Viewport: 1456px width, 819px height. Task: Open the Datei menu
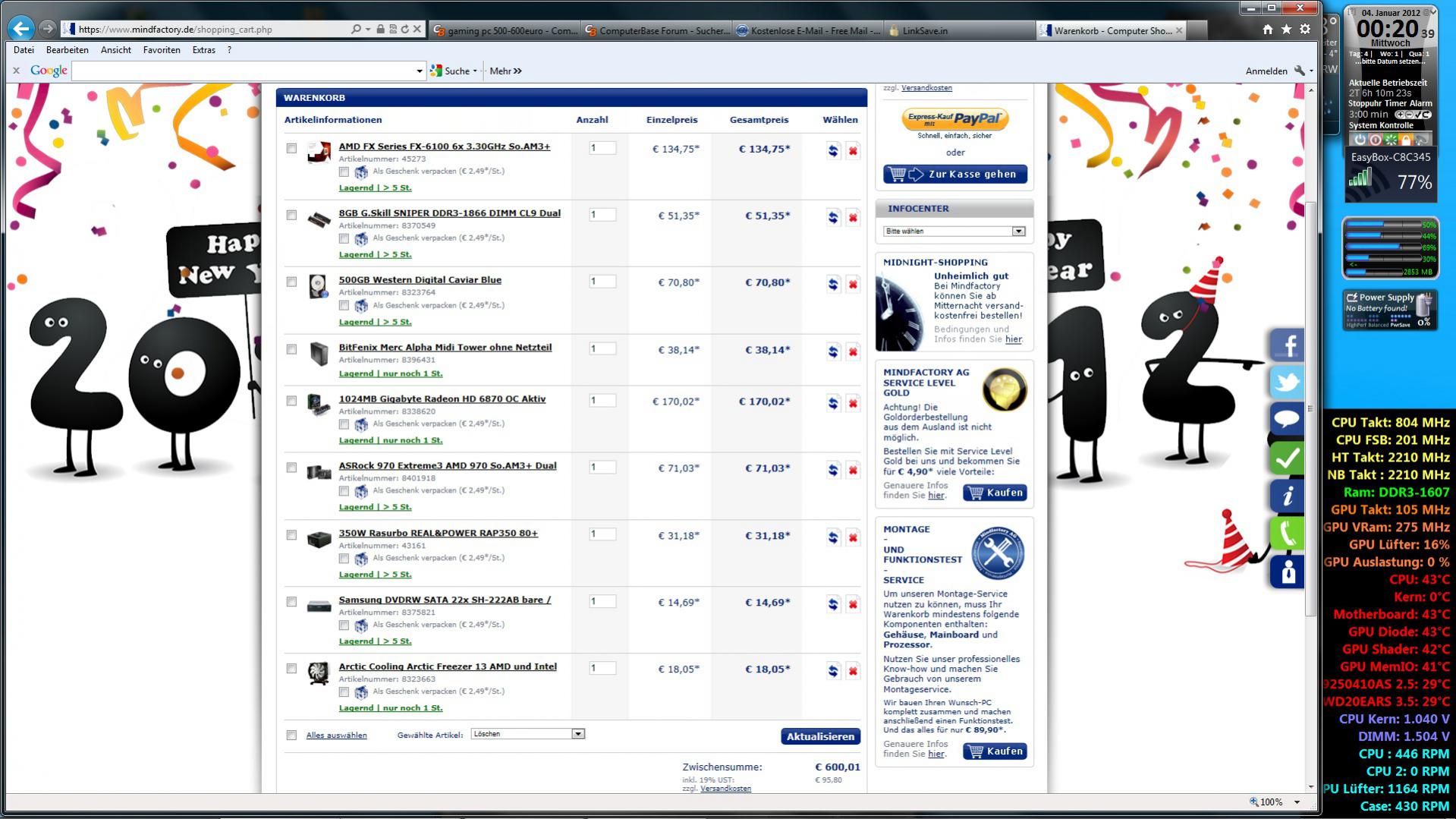pos(24,50)
